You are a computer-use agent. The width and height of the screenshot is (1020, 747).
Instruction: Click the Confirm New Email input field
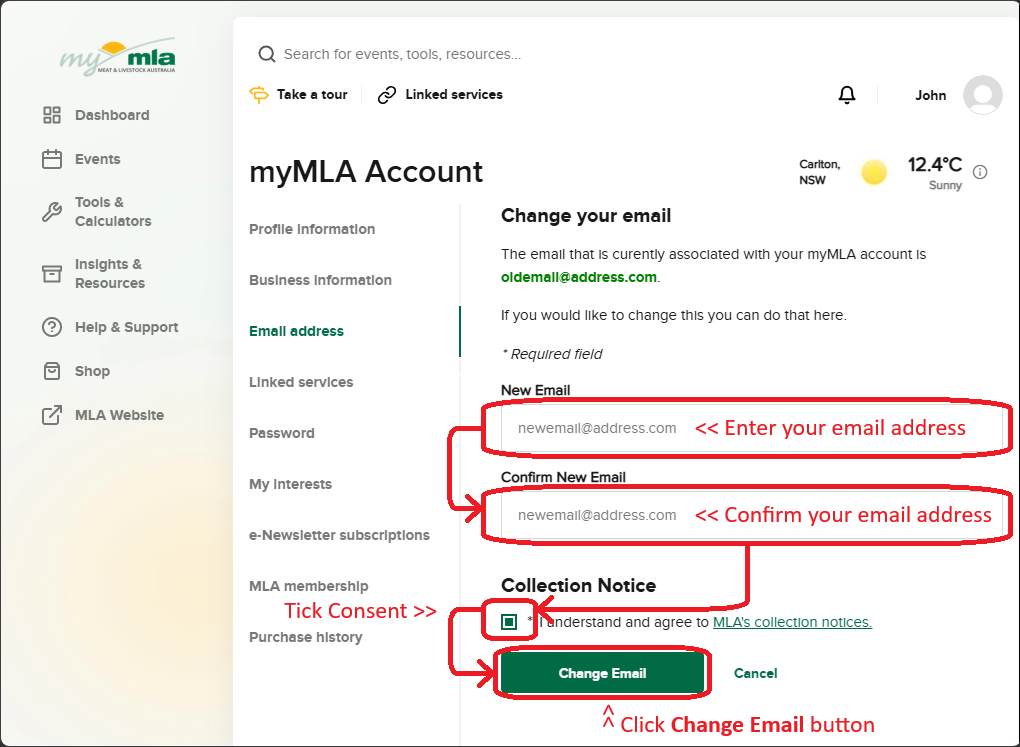click(751, 515)
